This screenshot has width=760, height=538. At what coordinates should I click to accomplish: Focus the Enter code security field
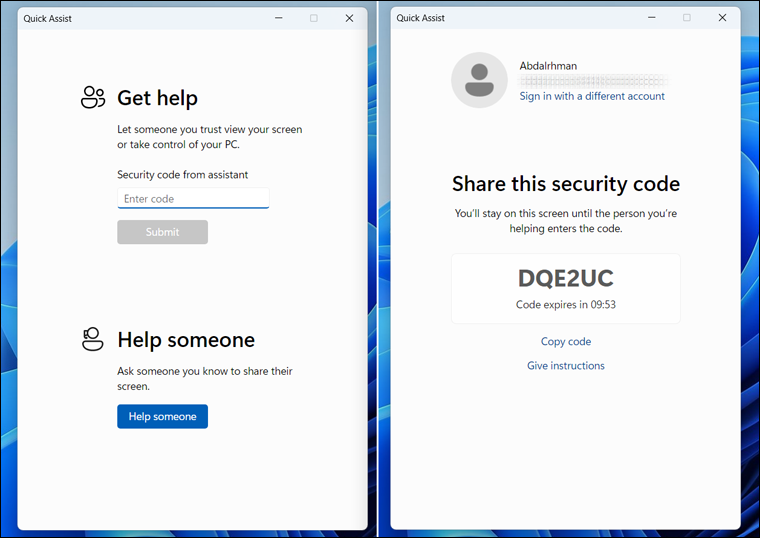click(193, 198)
